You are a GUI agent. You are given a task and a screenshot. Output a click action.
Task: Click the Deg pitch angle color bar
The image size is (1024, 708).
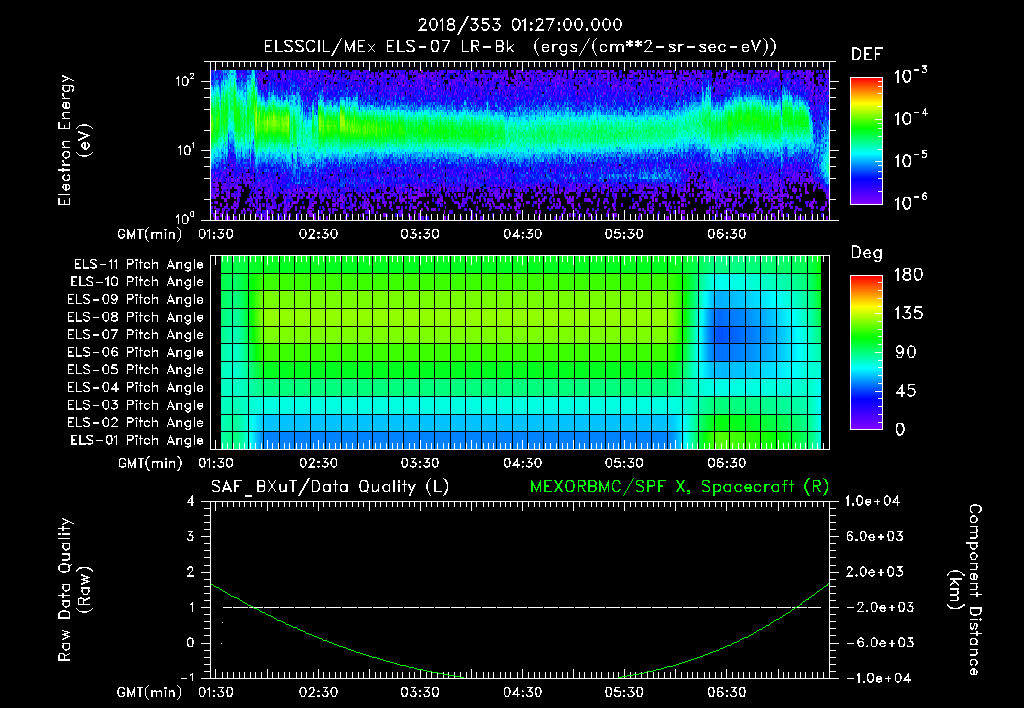click(866, 353)
